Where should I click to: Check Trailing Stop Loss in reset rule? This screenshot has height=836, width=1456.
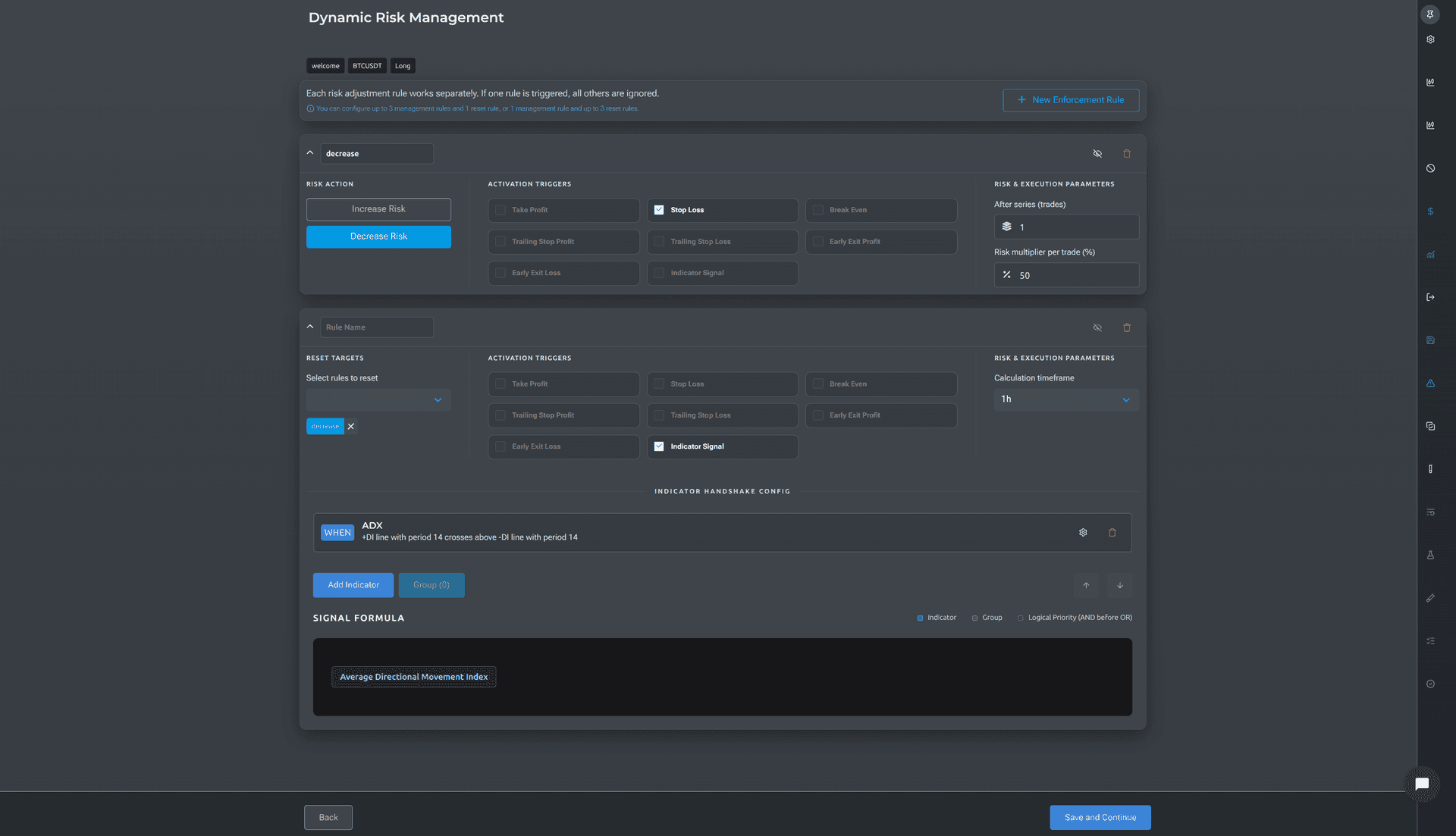click(x=659, y=415)
